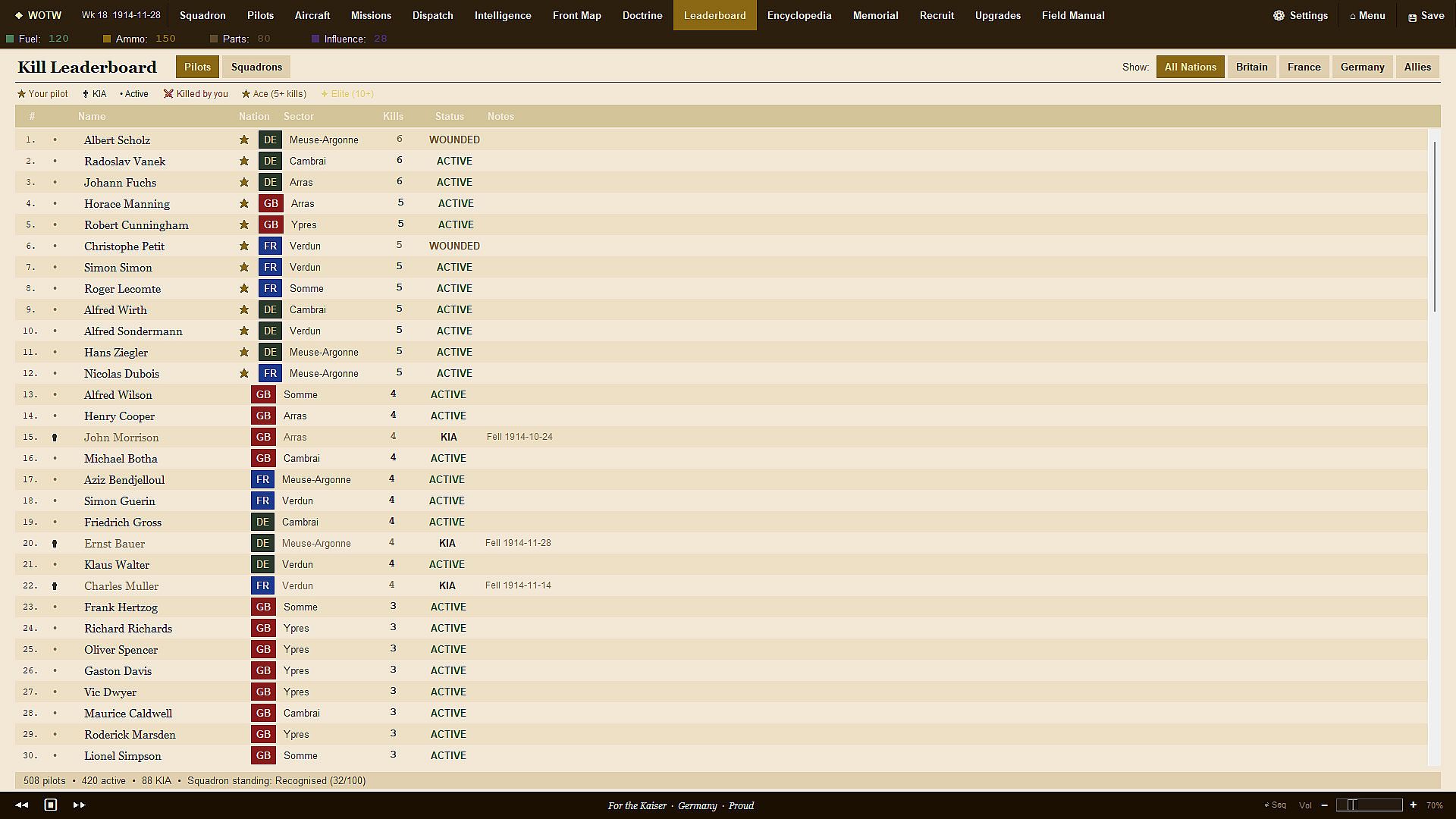This screenshot has width=1456, height=819.
Task: Stop the music playback
Action: 51,805
